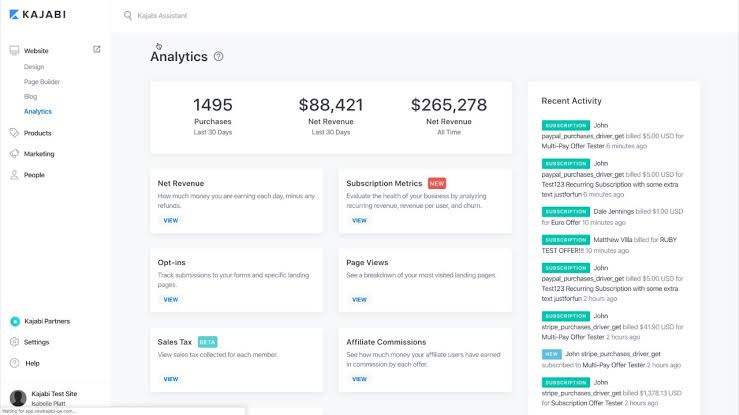Click the blue NEW activity tag

[551, 354]
